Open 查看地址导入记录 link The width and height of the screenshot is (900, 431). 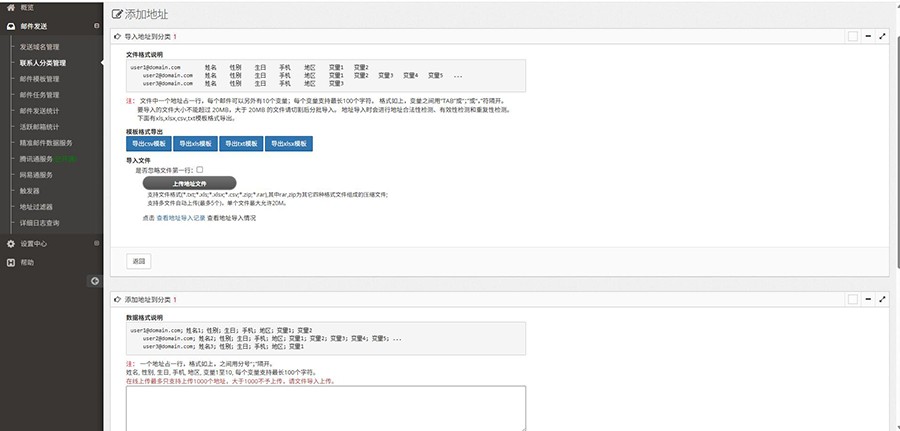pos(181,218)
